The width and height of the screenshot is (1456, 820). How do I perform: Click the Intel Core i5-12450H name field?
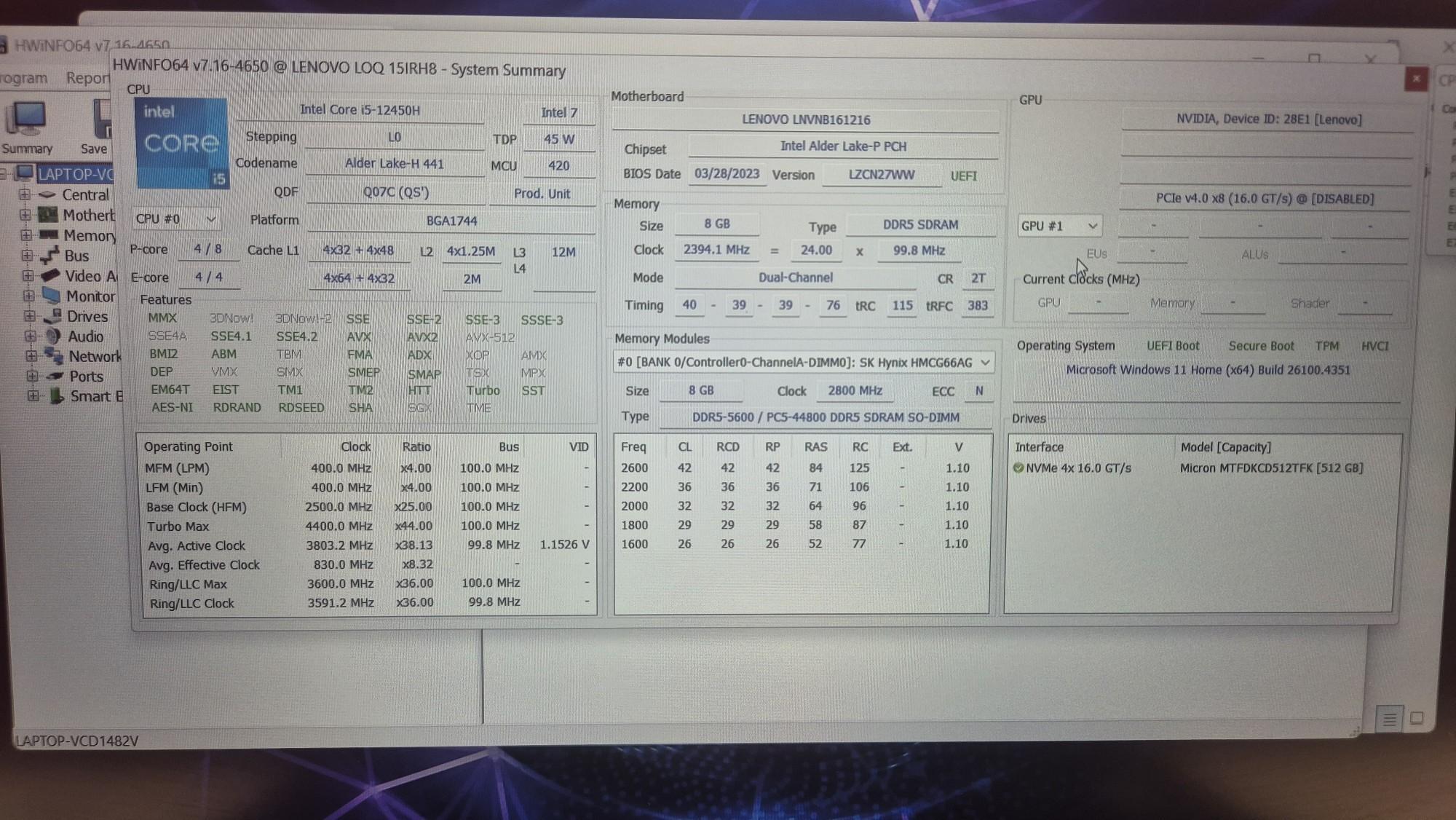click(x=360, y=110)
